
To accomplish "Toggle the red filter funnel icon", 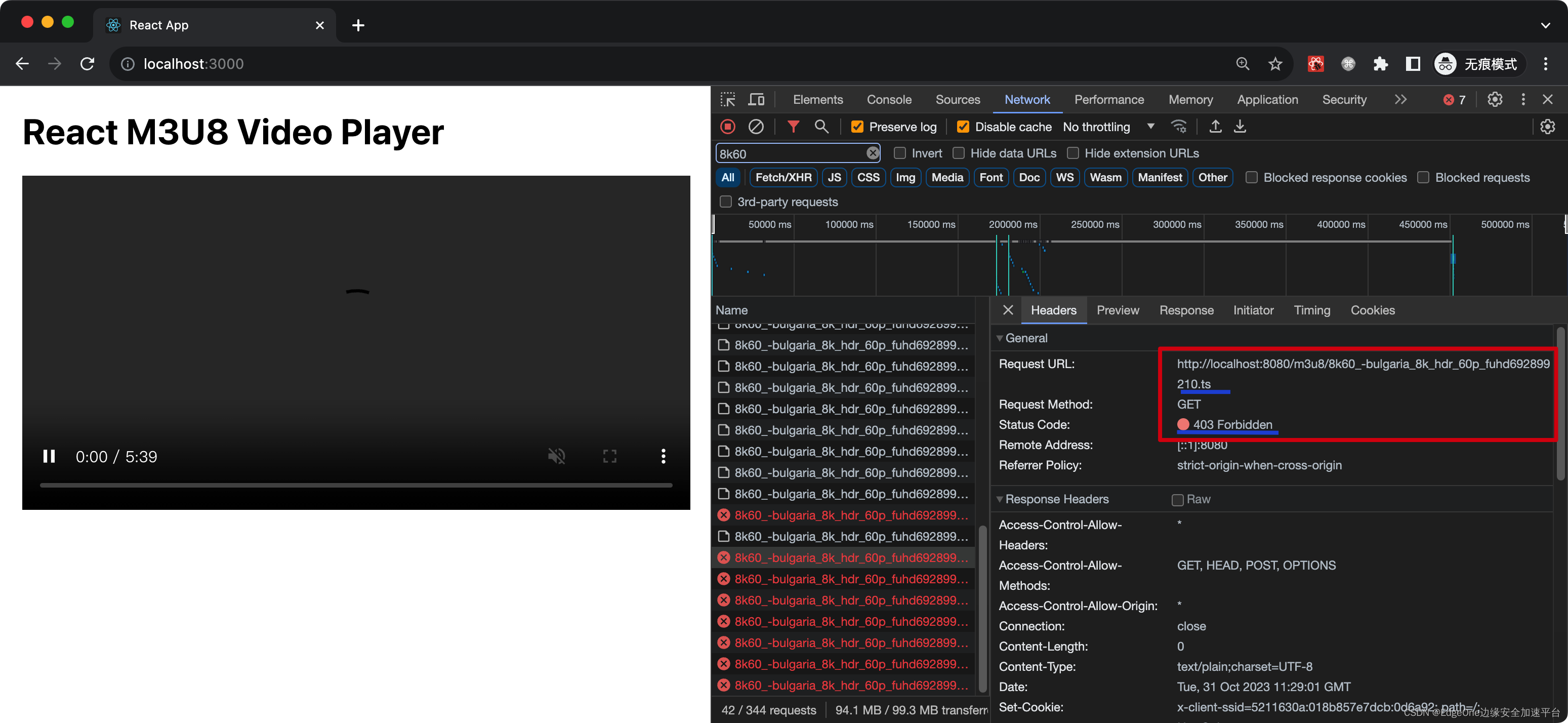I will (793, 127).
